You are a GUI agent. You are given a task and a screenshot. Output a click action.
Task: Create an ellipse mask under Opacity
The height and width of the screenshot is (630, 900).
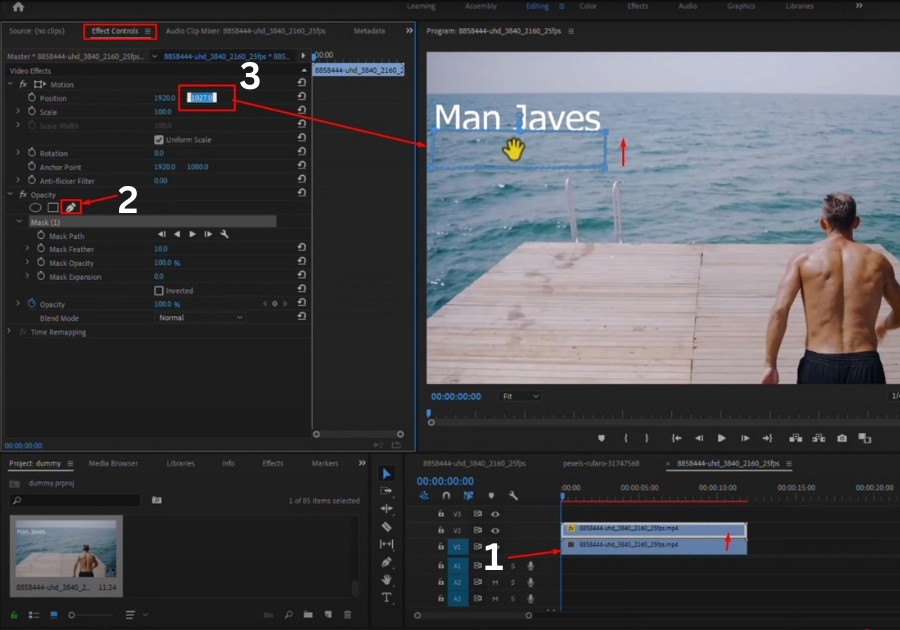click(36, 207)
